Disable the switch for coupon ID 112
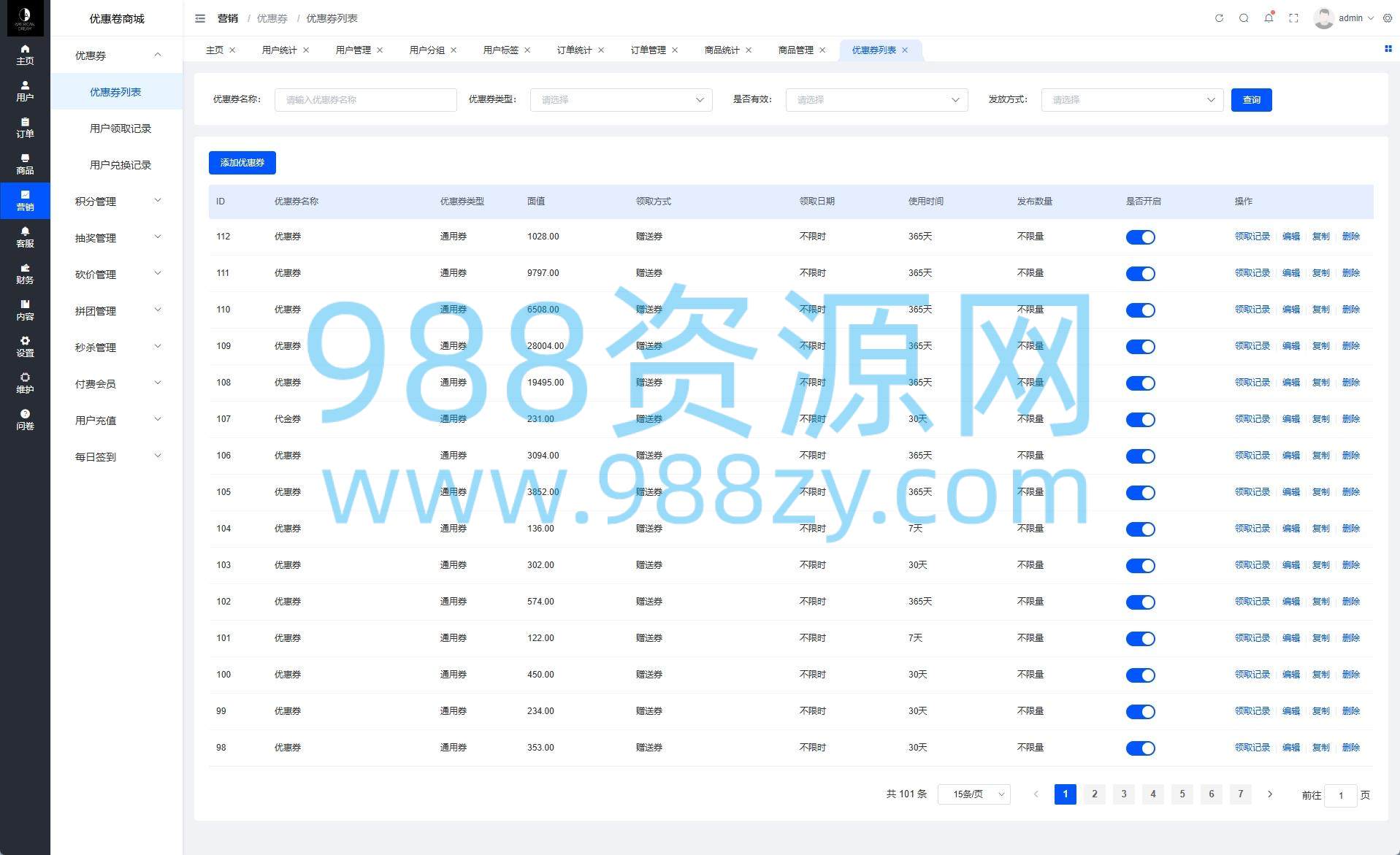This screenshot has height=855, width=1400. (x=1140, y=237)
